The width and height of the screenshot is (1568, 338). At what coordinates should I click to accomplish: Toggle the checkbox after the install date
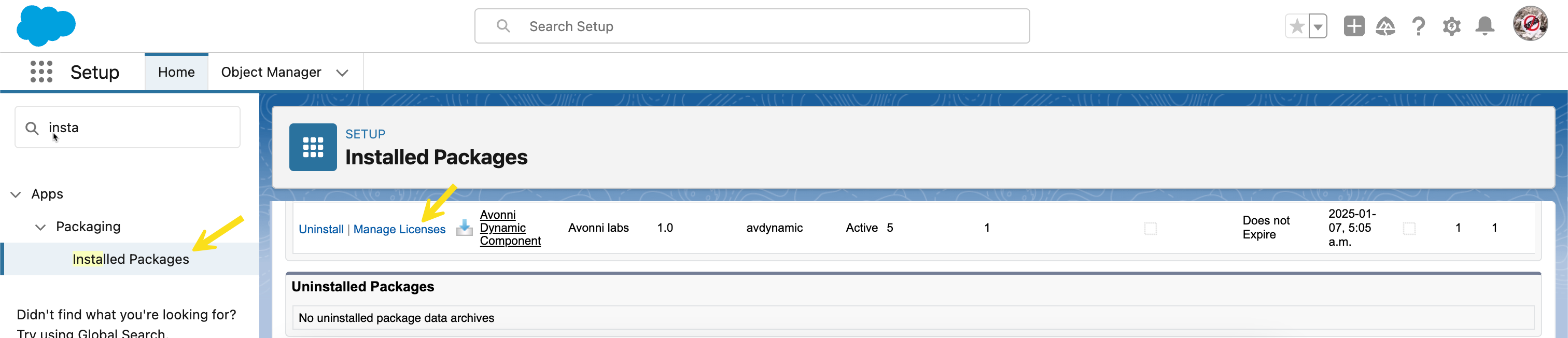pyautogui.click(x=1408, y=229)
